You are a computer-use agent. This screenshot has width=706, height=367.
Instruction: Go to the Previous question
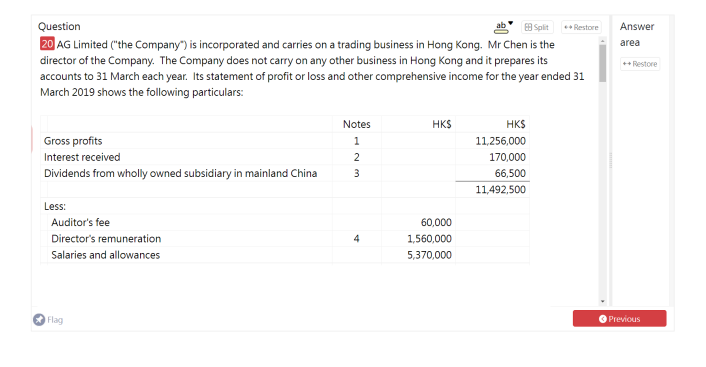(x=620, y=318)
